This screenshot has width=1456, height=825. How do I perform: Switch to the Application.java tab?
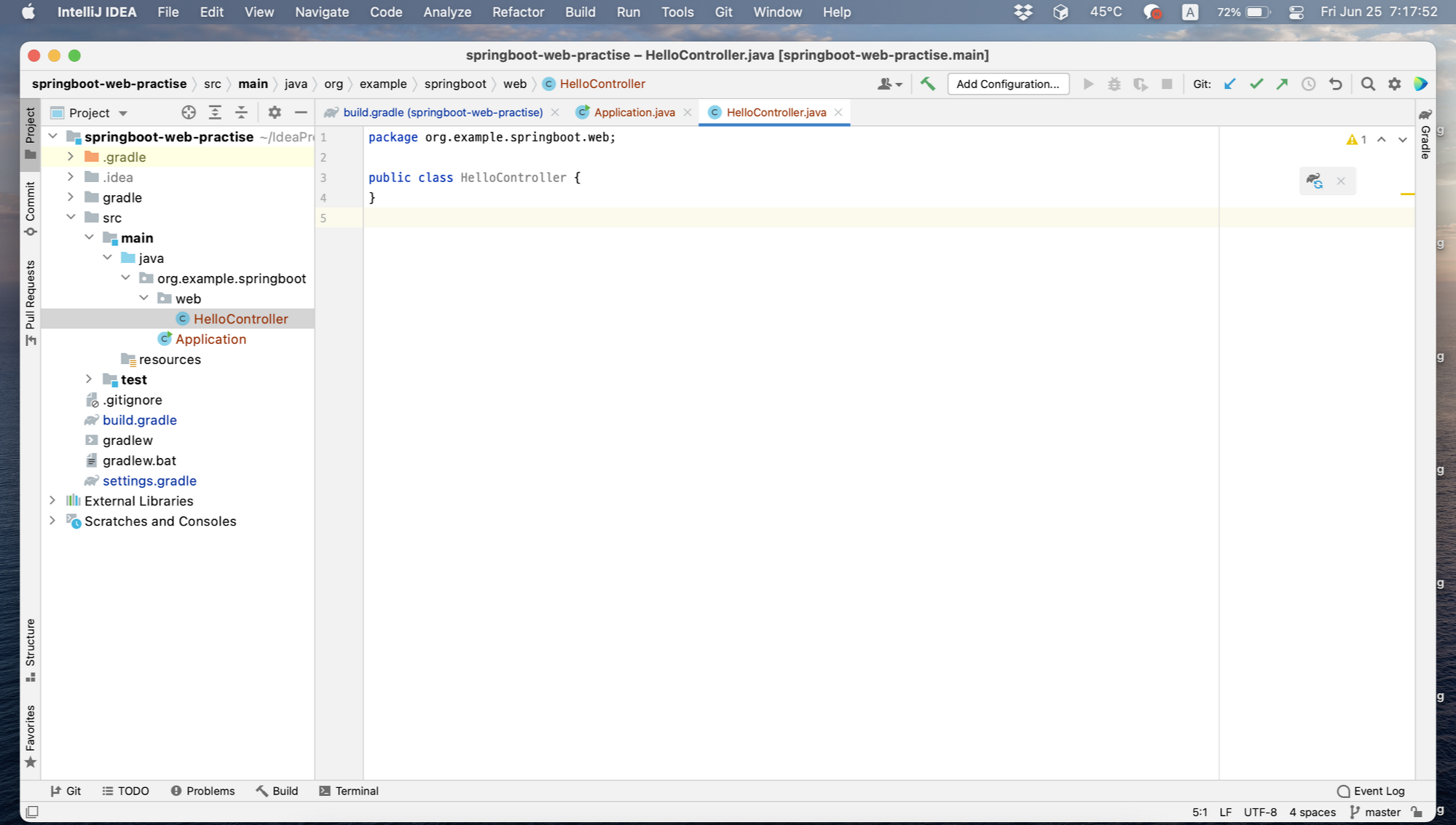pyautogui.click(x=633, y=112)
